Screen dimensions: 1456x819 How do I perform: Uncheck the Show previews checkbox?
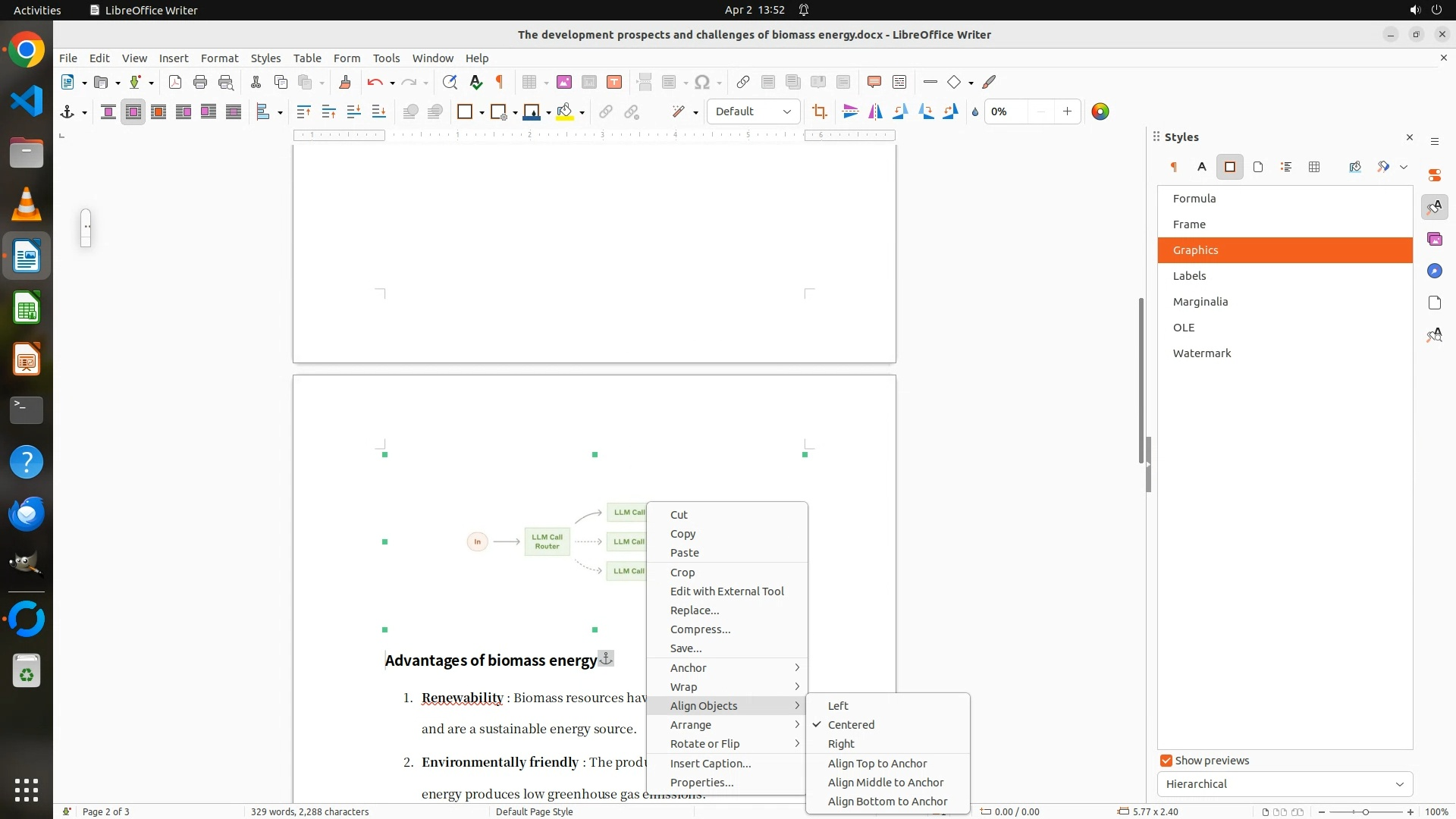(1166, 761)
